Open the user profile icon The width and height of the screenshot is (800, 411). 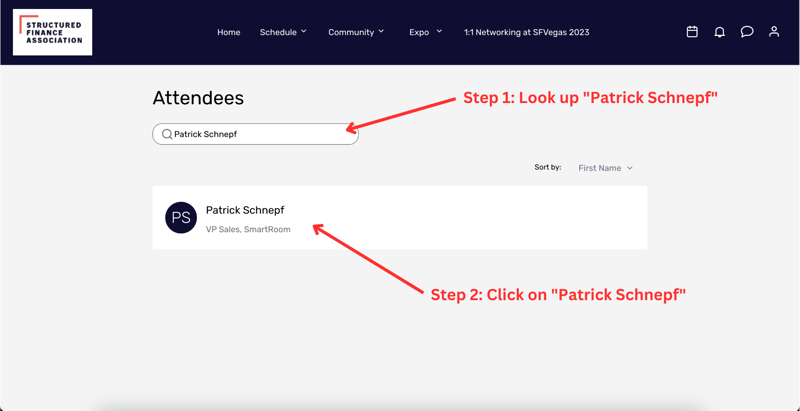point(774,32)
